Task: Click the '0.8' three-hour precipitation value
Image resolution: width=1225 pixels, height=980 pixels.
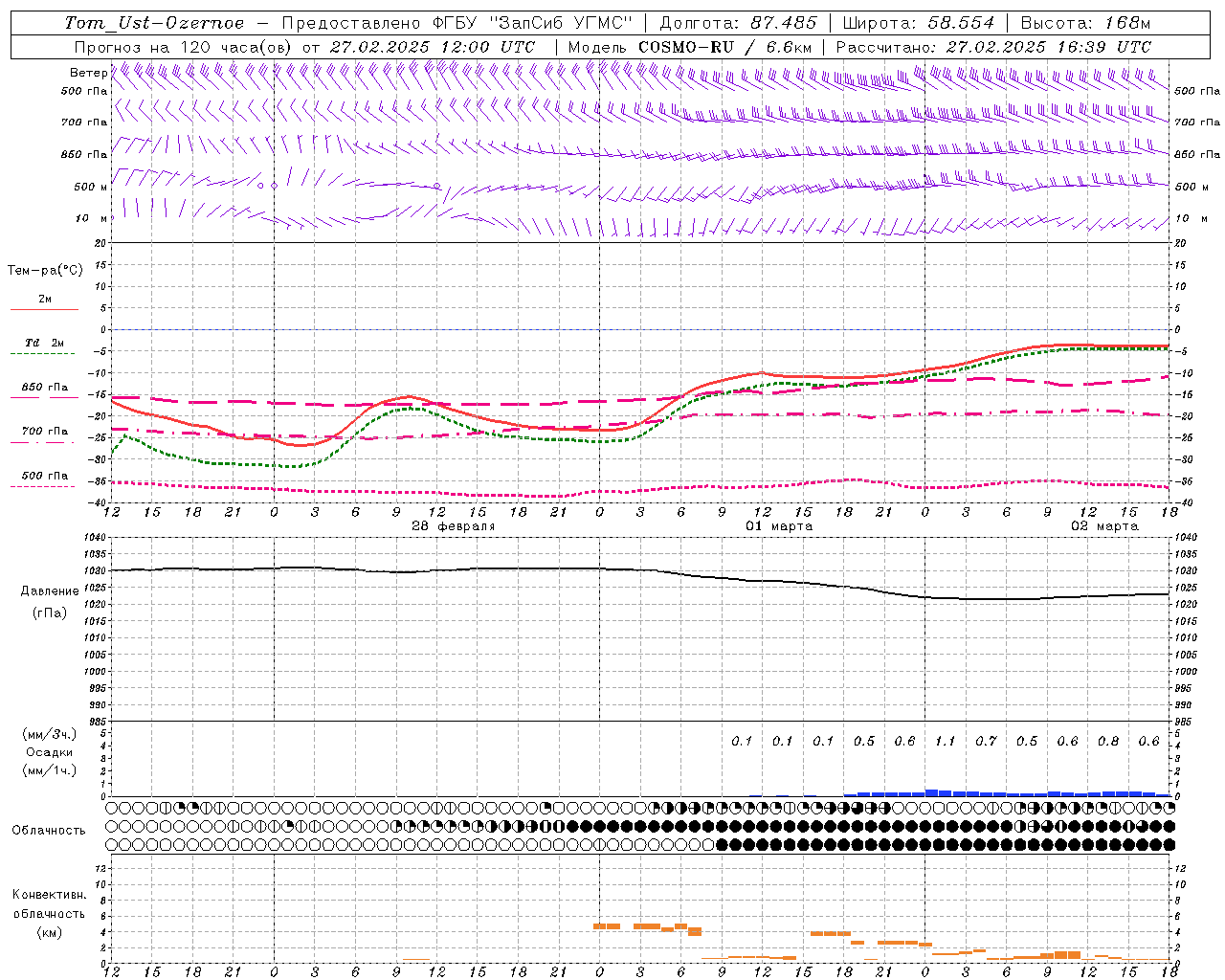Action: (x=1108, y=742)
